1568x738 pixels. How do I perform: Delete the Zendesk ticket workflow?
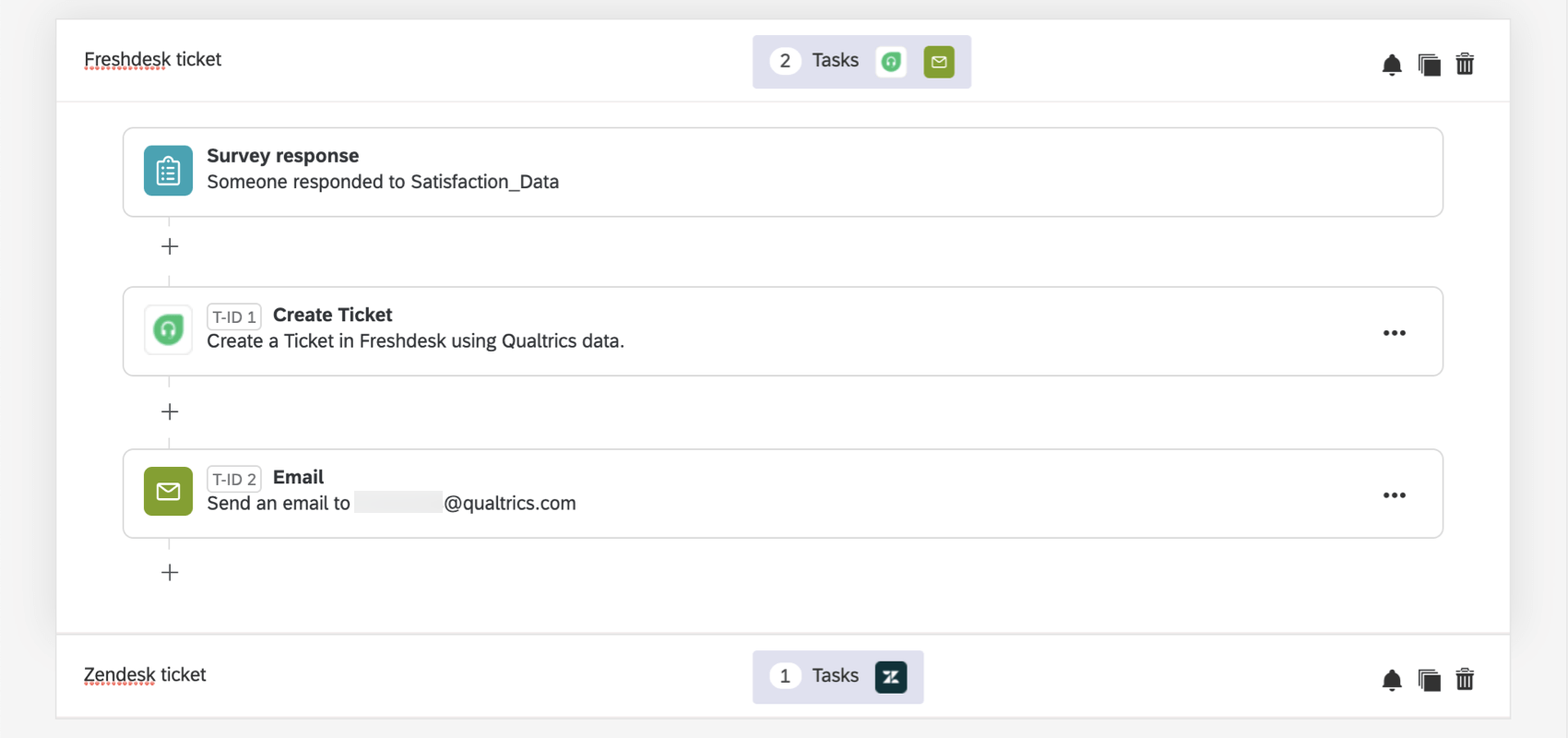[1465, 680]
